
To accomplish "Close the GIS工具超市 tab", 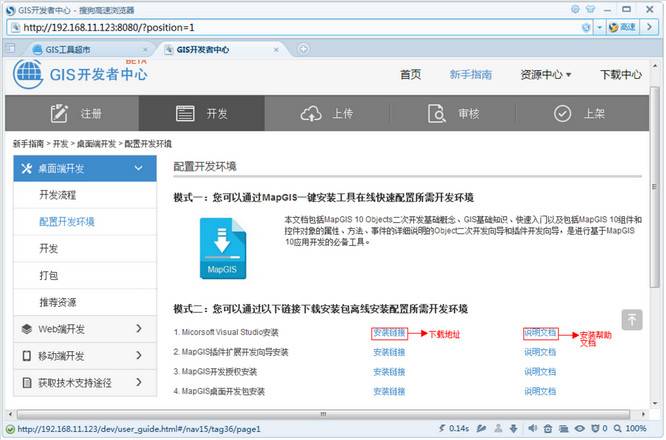I will click(145, 50).
